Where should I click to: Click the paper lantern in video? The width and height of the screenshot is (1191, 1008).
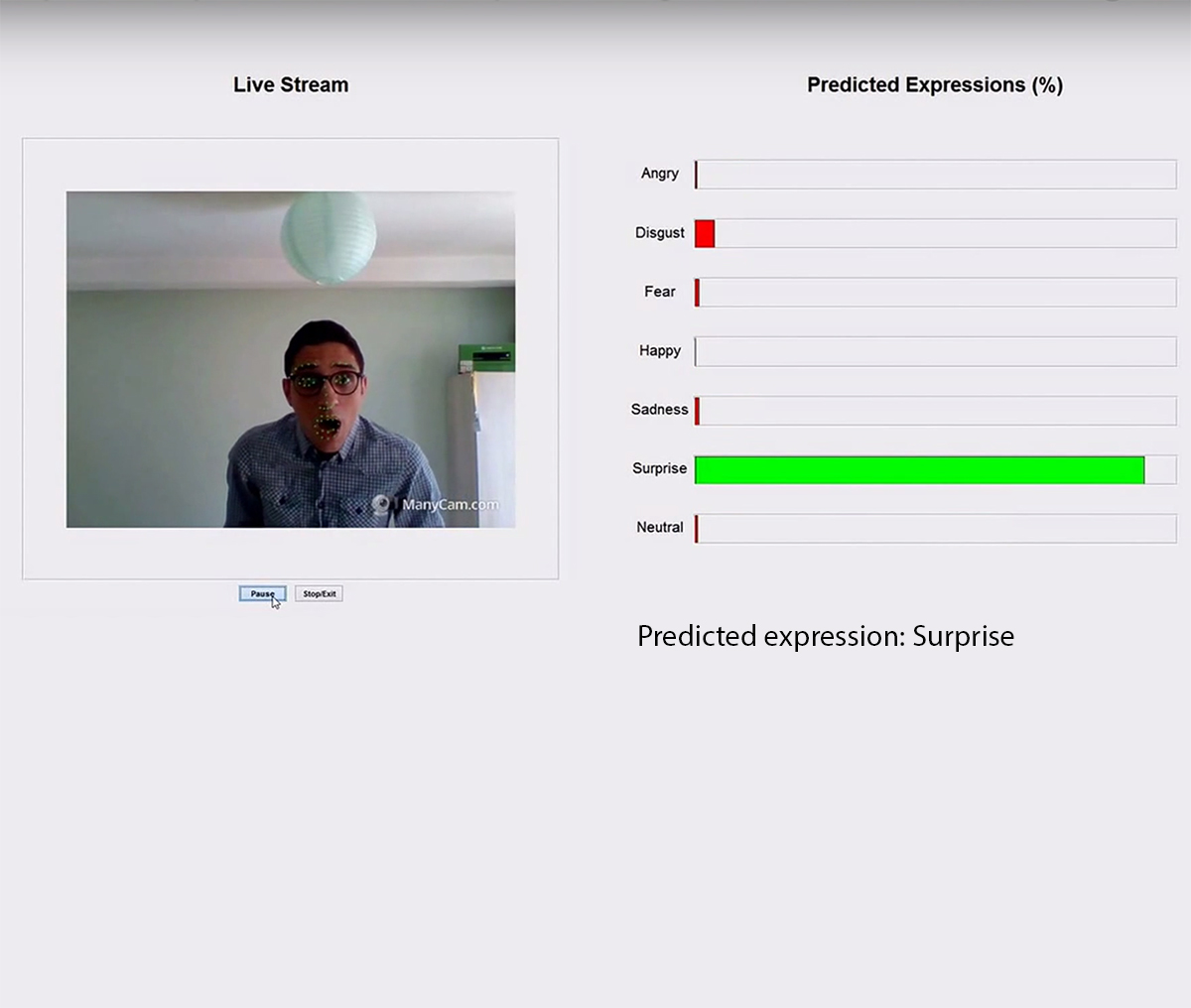point(329,237)
